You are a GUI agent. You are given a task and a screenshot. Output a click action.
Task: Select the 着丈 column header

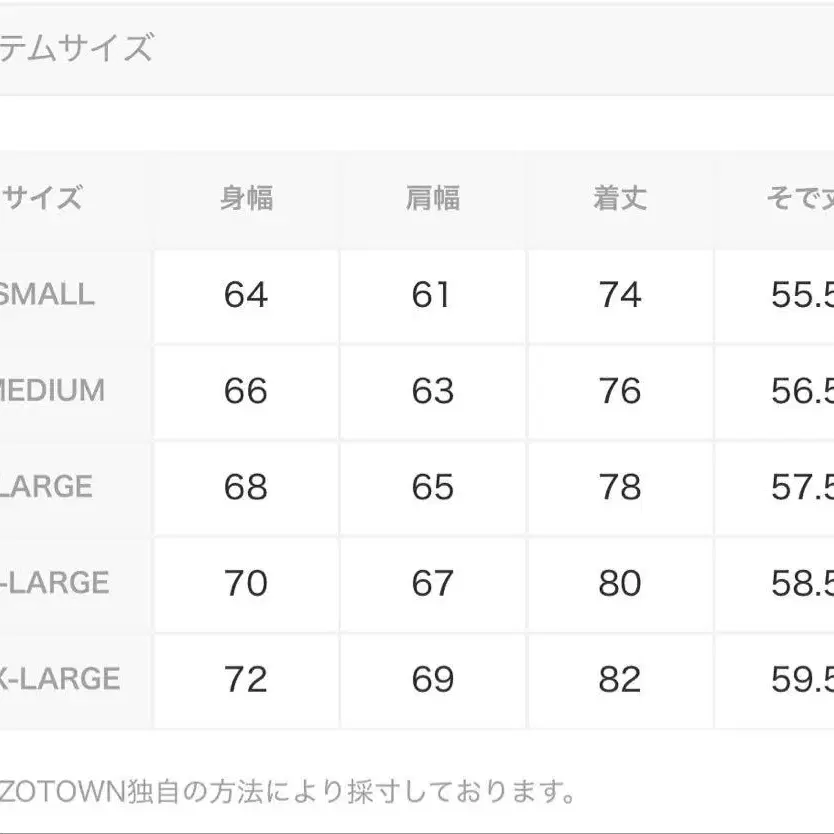coord(620,198)
